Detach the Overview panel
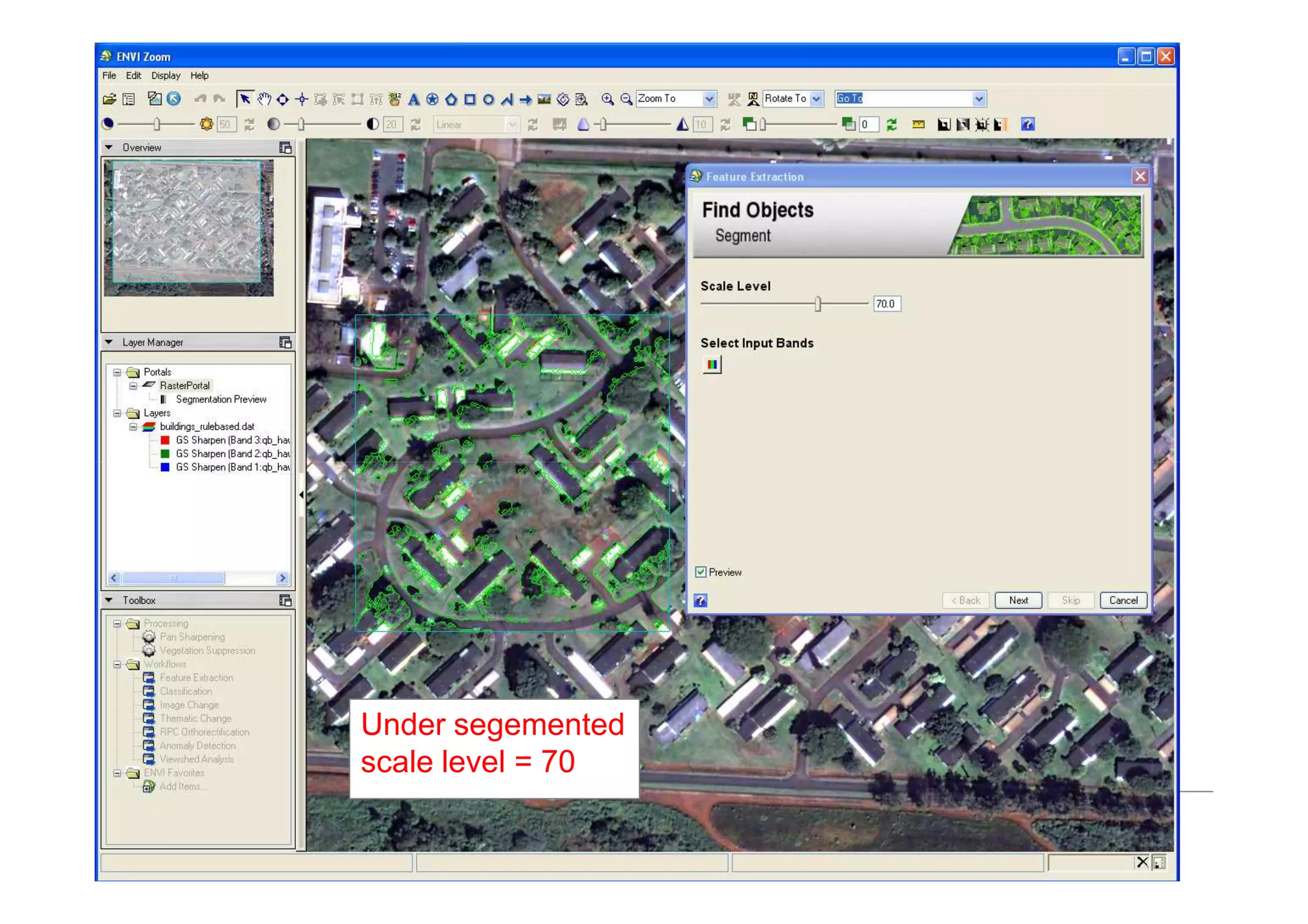1308x924 pixels. [285, 148]
